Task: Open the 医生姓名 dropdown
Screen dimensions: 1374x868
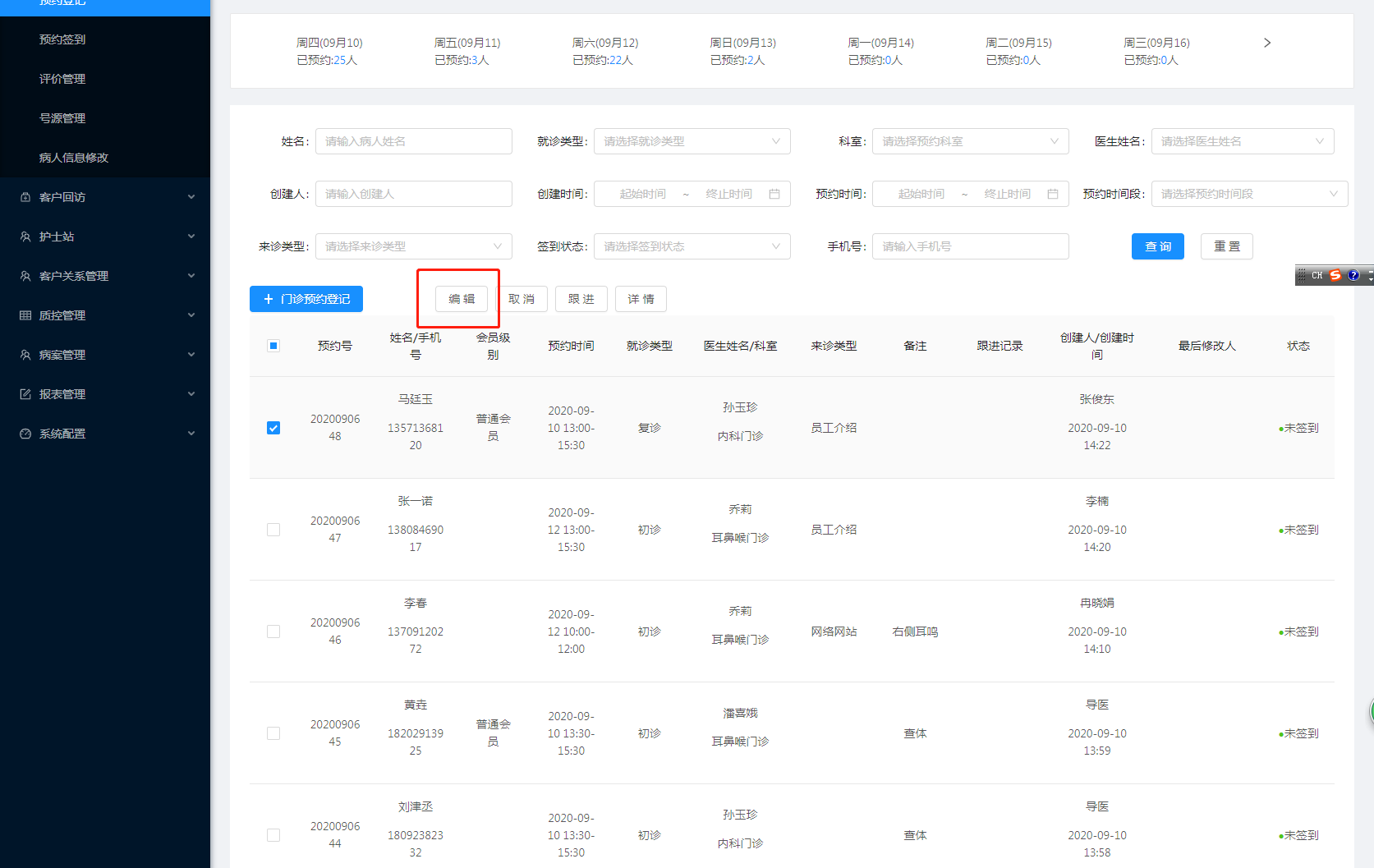Action: pyautogui.click(x=1243, y=141)
